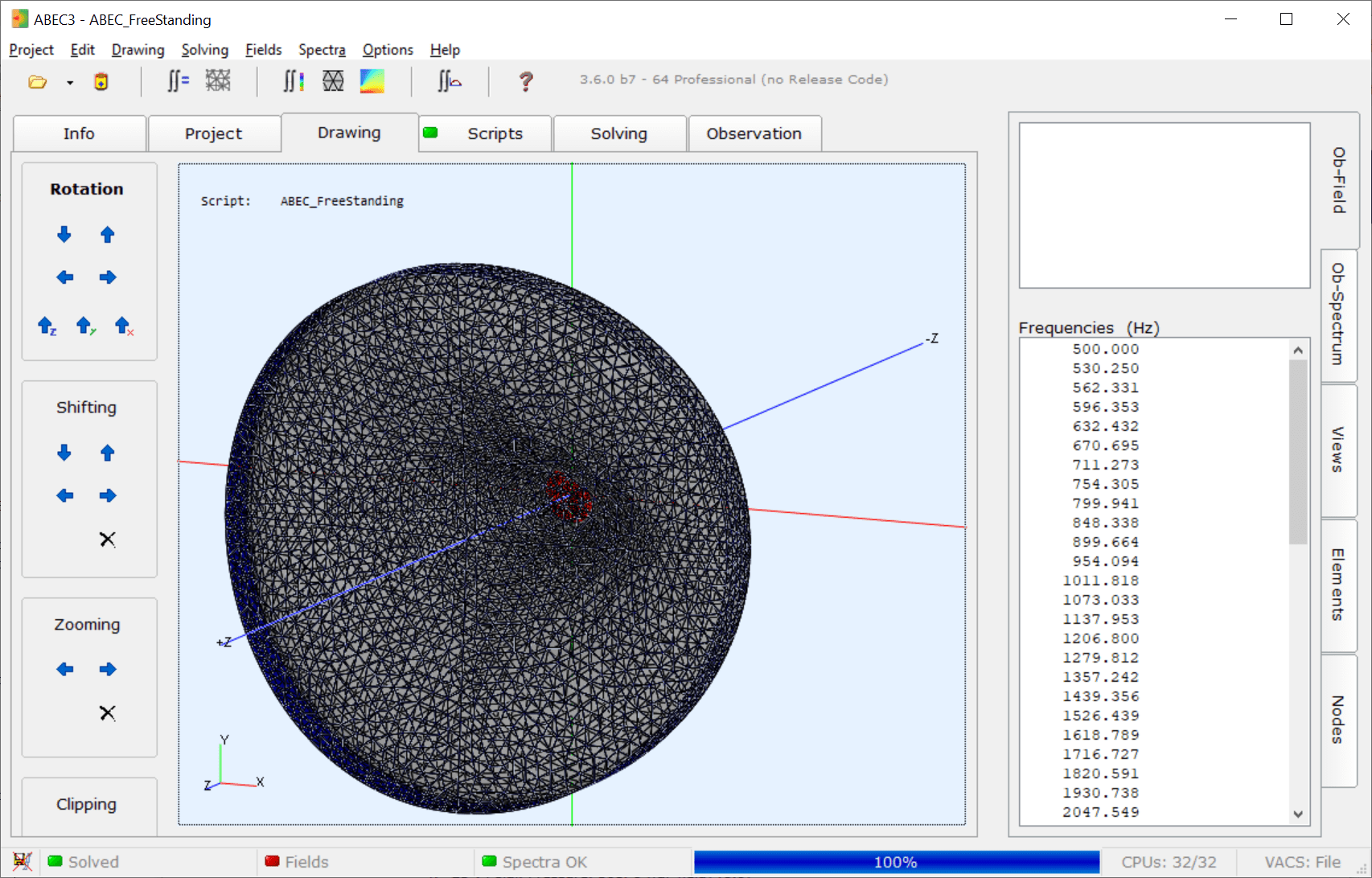Click the CPUs: 32/32 status entry
The width and height of the screenshot is (1372, 878).
pos(1169,862)
